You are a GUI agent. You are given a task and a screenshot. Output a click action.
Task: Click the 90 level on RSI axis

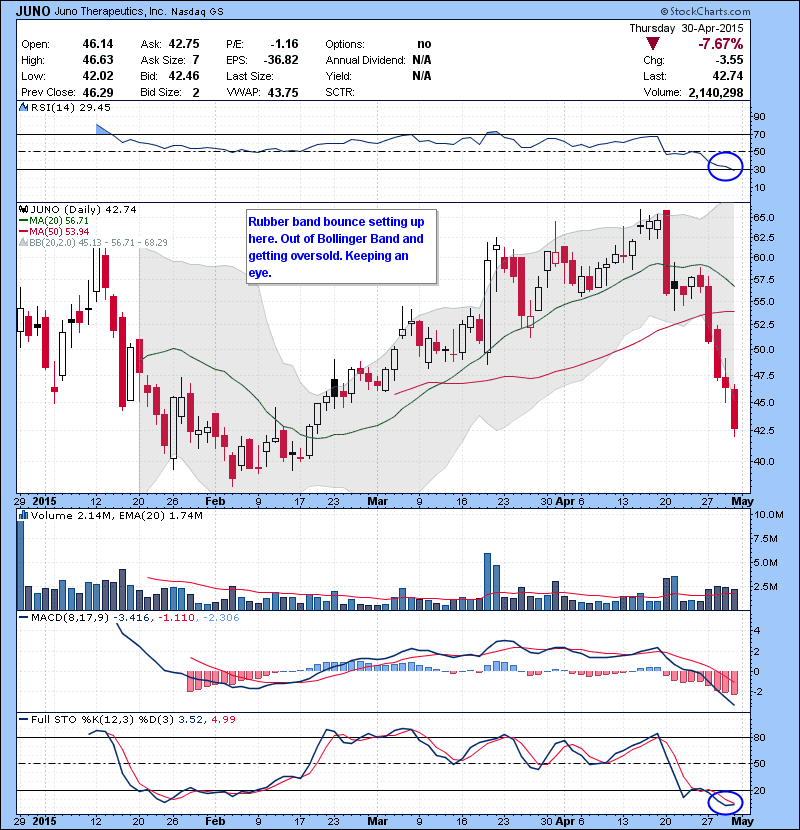pyautogui.click(x=759, y=116)
